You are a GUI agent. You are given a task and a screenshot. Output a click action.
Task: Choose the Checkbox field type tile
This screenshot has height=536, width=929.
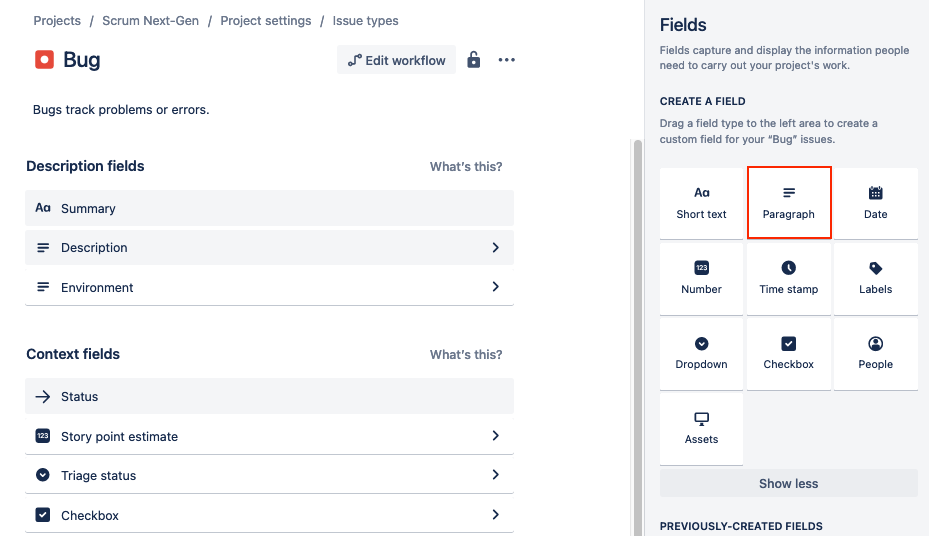point(789,353)
